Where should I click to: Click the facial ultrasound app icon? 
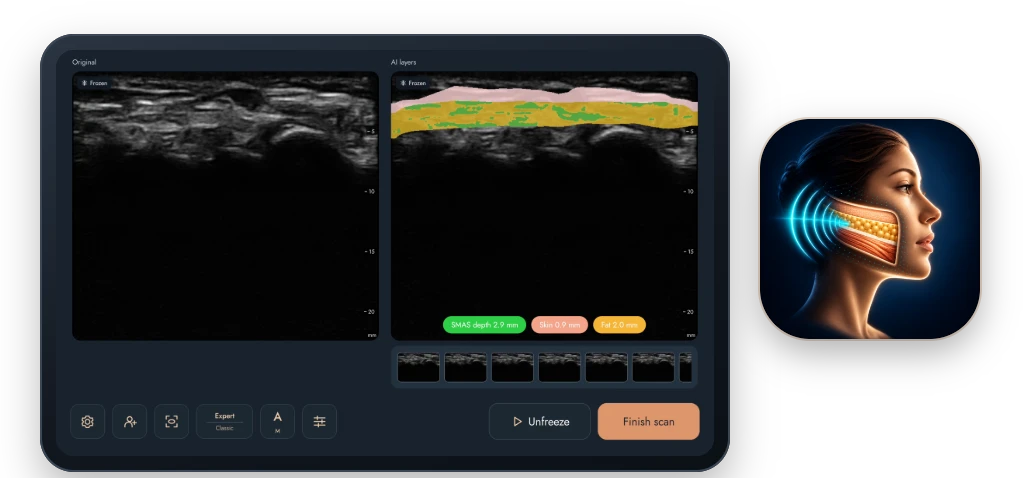tap(870, 229)
